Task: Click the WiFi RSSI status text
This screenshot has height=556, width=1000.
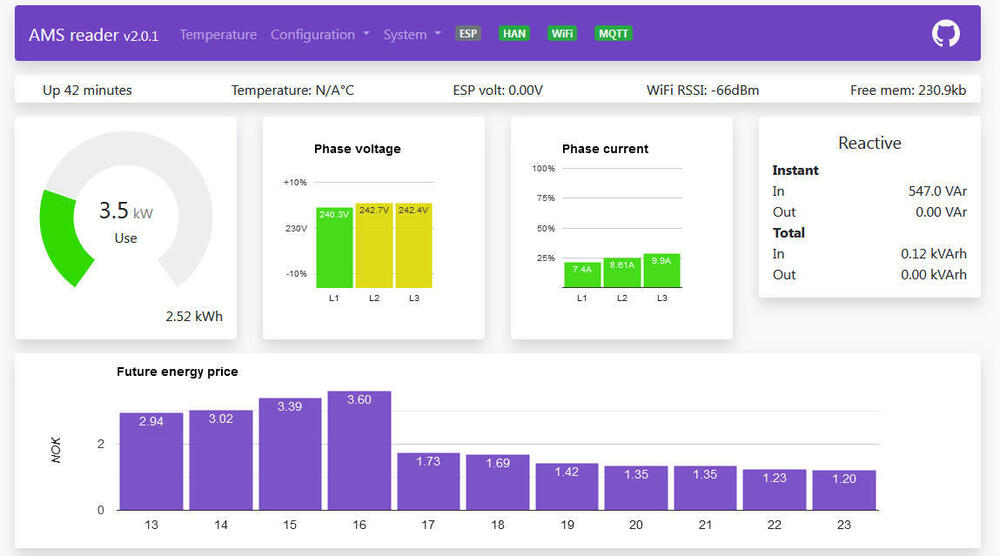Action: click(702, 90)
